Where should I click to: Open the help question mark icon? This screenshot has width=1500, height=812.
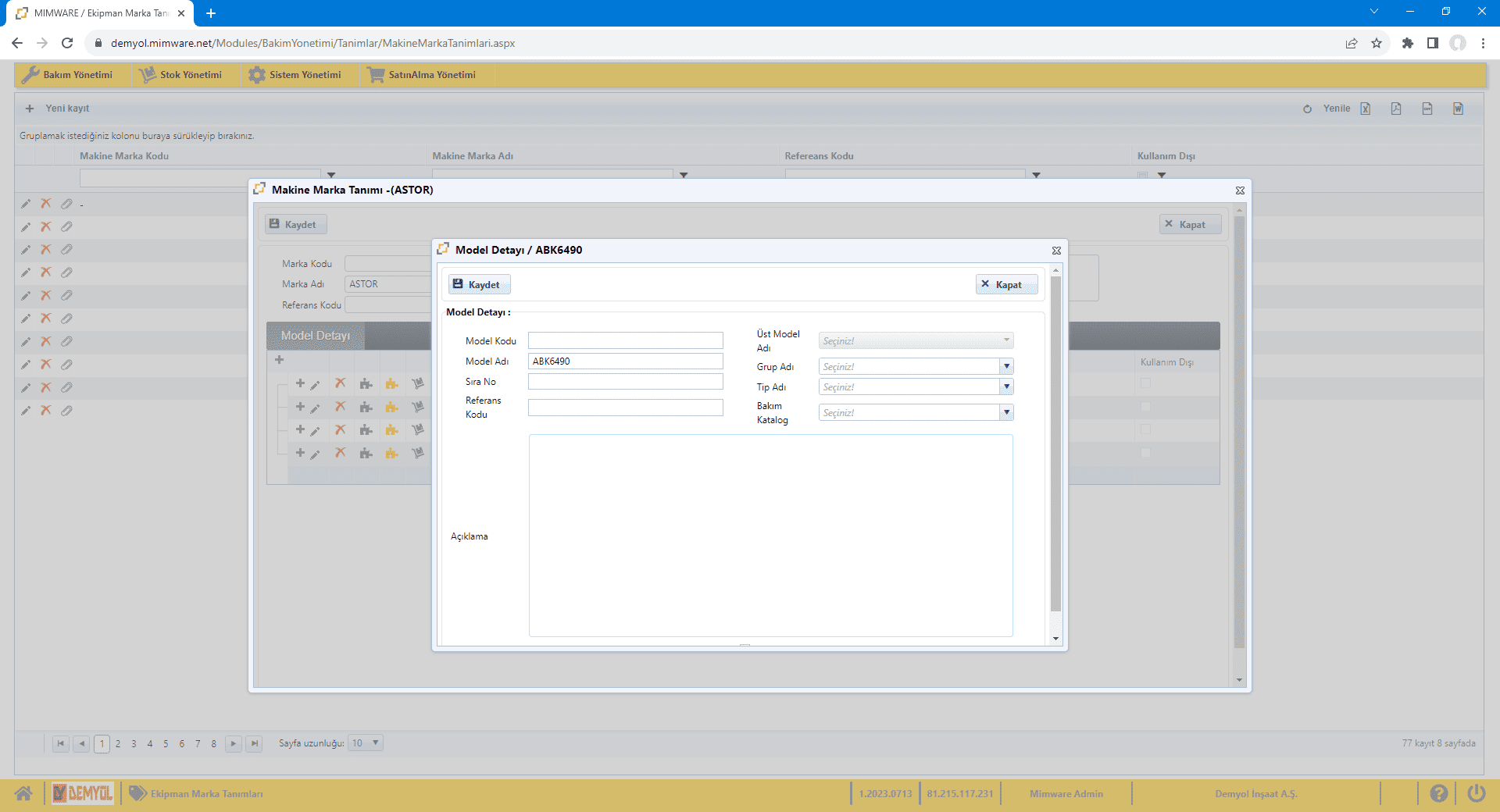pyautogui.click(x=1438, y=793)
